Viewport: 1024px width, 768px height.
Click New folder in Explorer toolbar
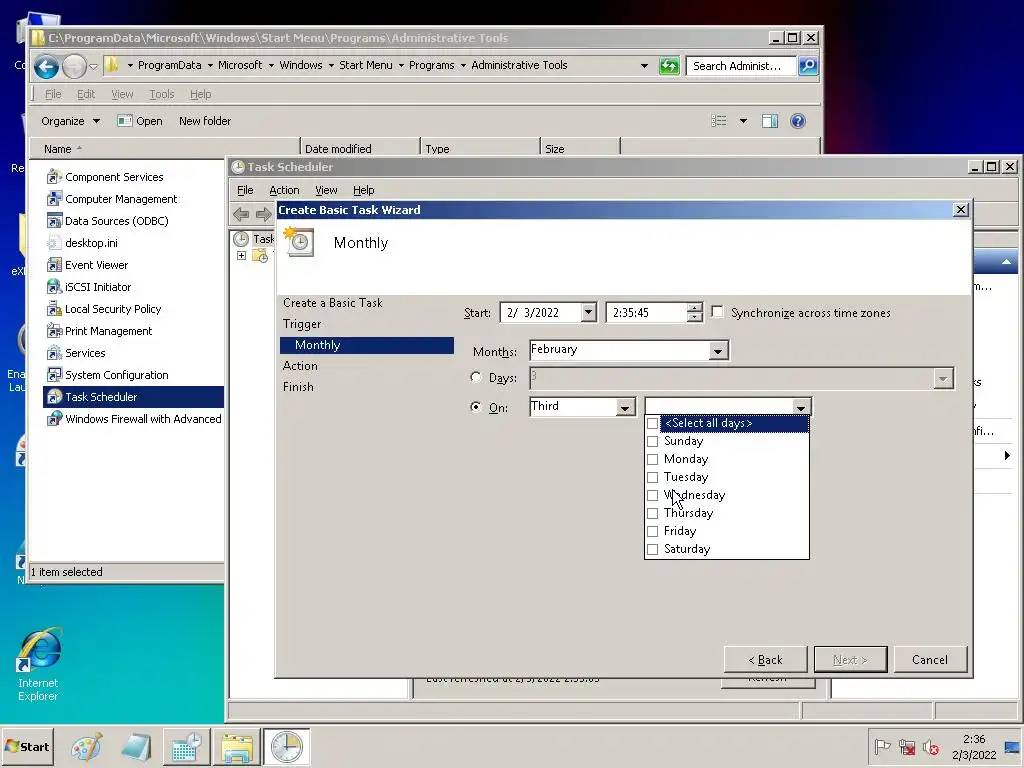(205, 121)
